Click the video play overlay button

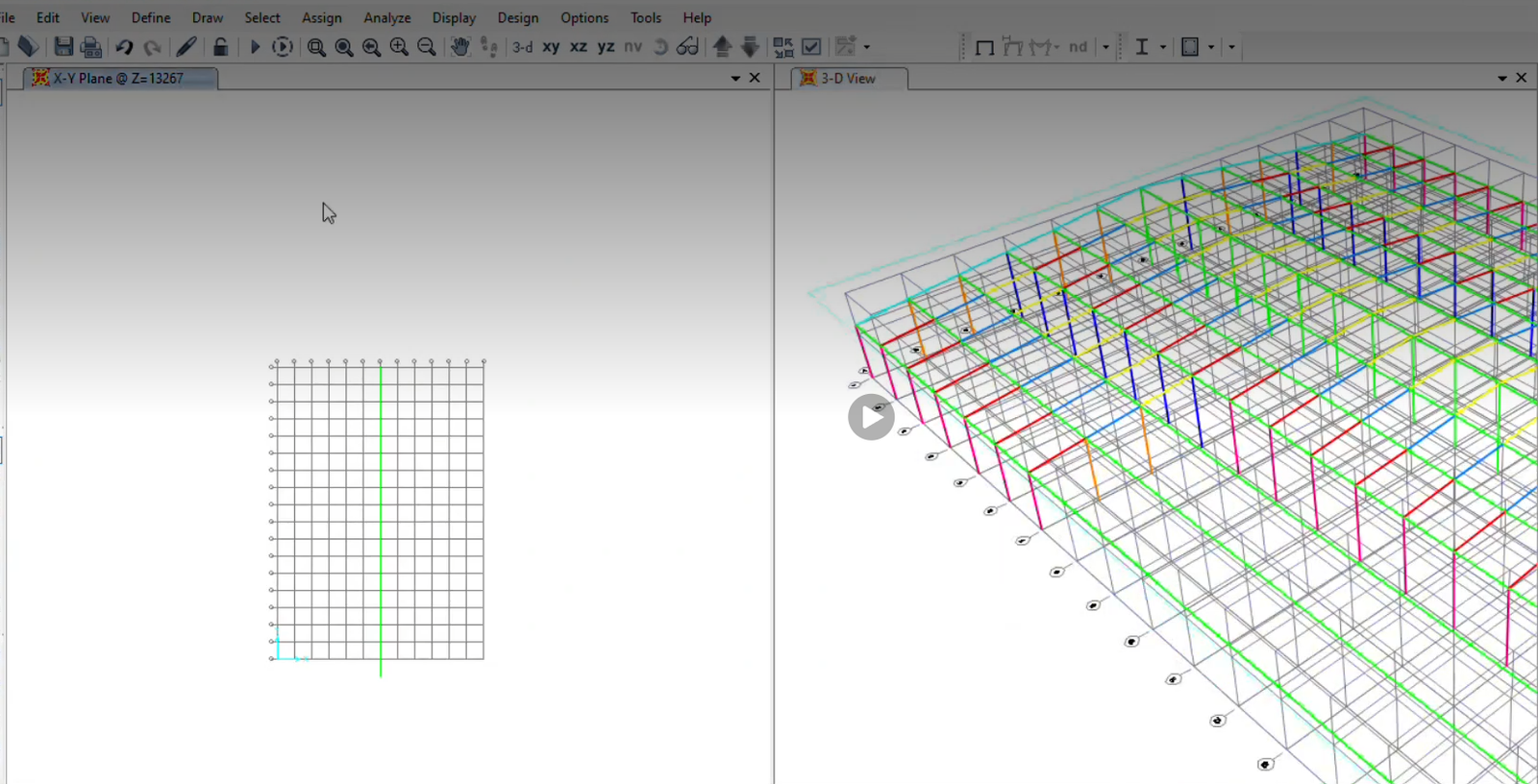coord(871,417)
